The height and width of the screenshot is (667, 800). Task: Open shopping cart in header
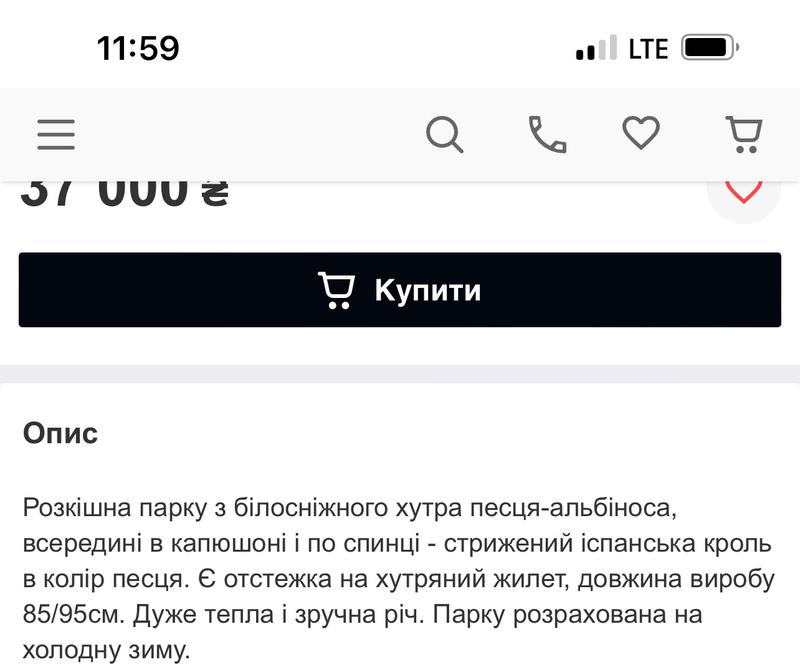point(744,135)
